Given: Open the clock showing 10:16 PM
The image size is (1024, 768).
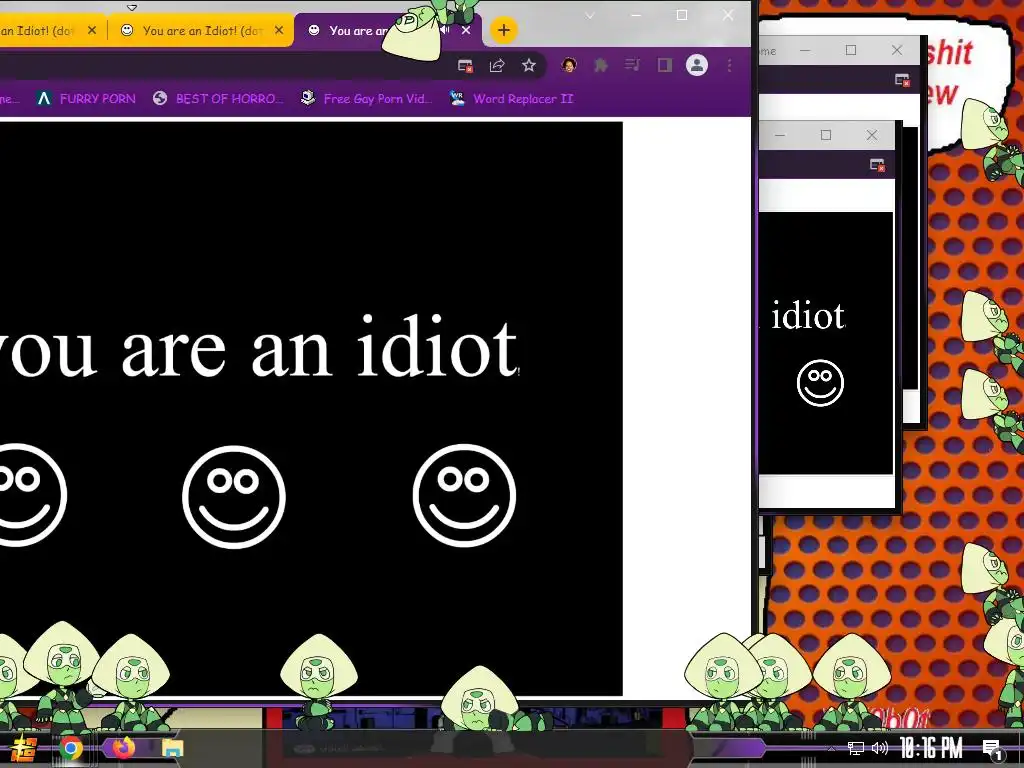Looking at the screenshot, I should 931,748.
